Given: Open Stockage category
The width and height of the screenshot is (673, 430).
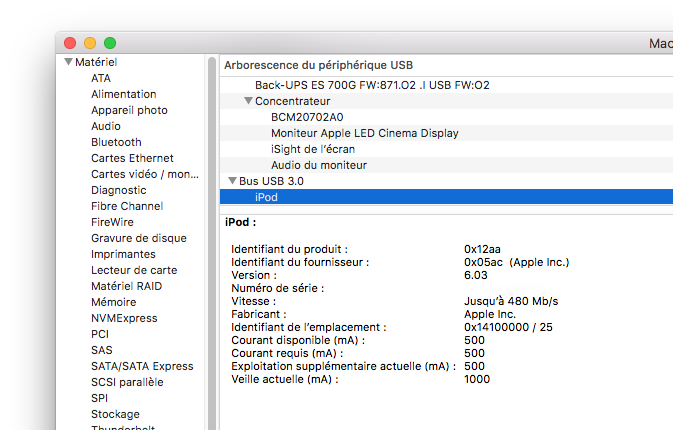Looking at the screenshot, I should pos(115,415).
